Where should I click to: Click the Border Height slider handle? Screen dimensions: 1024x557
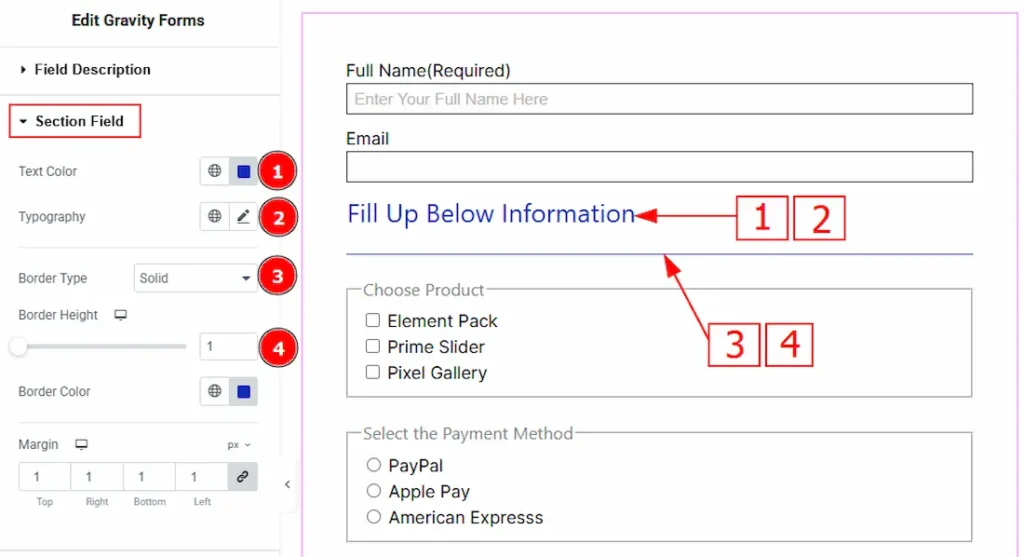coord(18,347)
